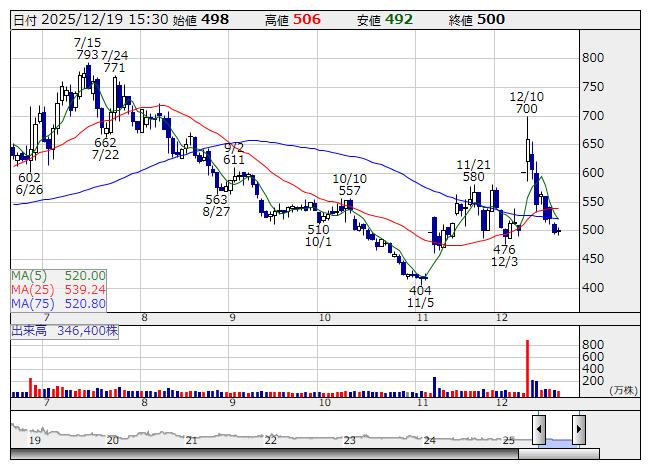Click the horizontal scrollbar thumb at bottom
Screen dimensions: 653x470
tap(559, 453)
